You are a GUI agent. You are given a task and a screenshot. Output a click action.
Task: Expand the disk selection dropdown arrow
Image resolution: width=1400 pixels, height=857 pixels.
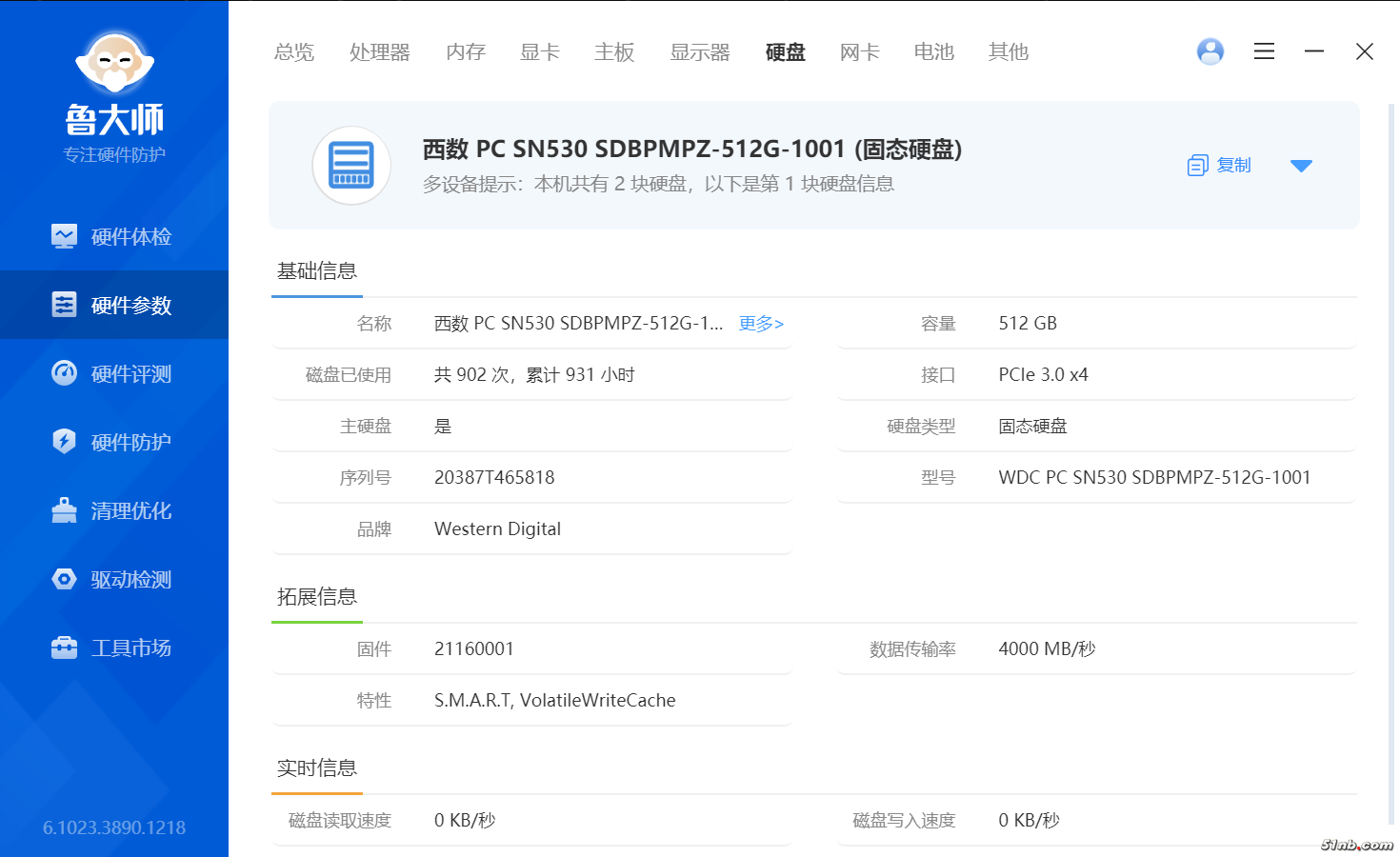1301,166
